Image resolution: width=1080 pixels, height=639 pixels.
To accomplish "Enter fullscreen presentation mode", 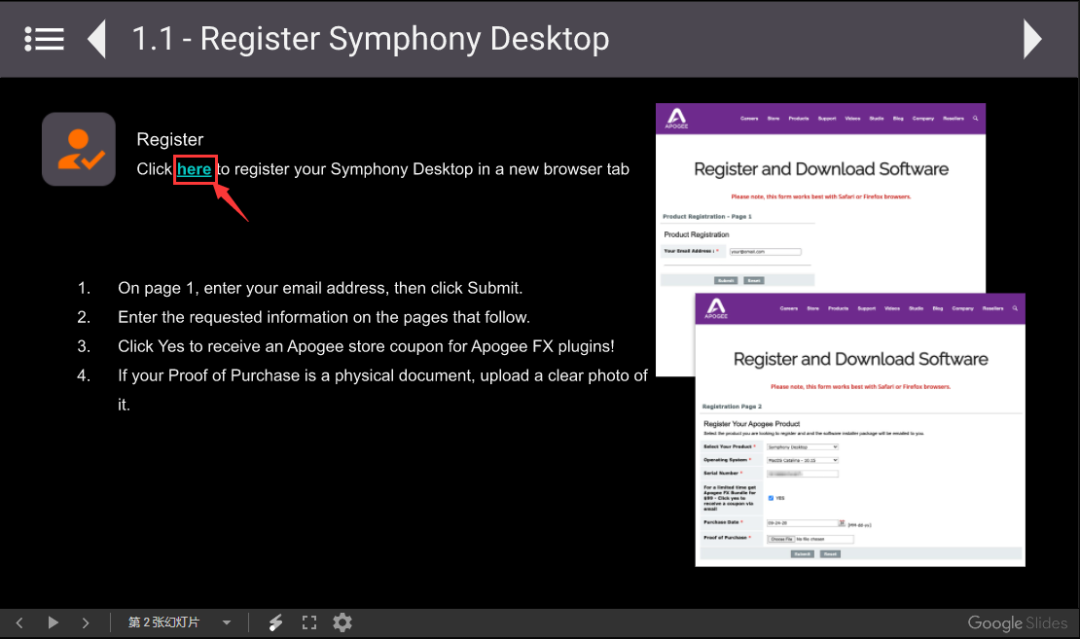I will click(x=309, y=622).
